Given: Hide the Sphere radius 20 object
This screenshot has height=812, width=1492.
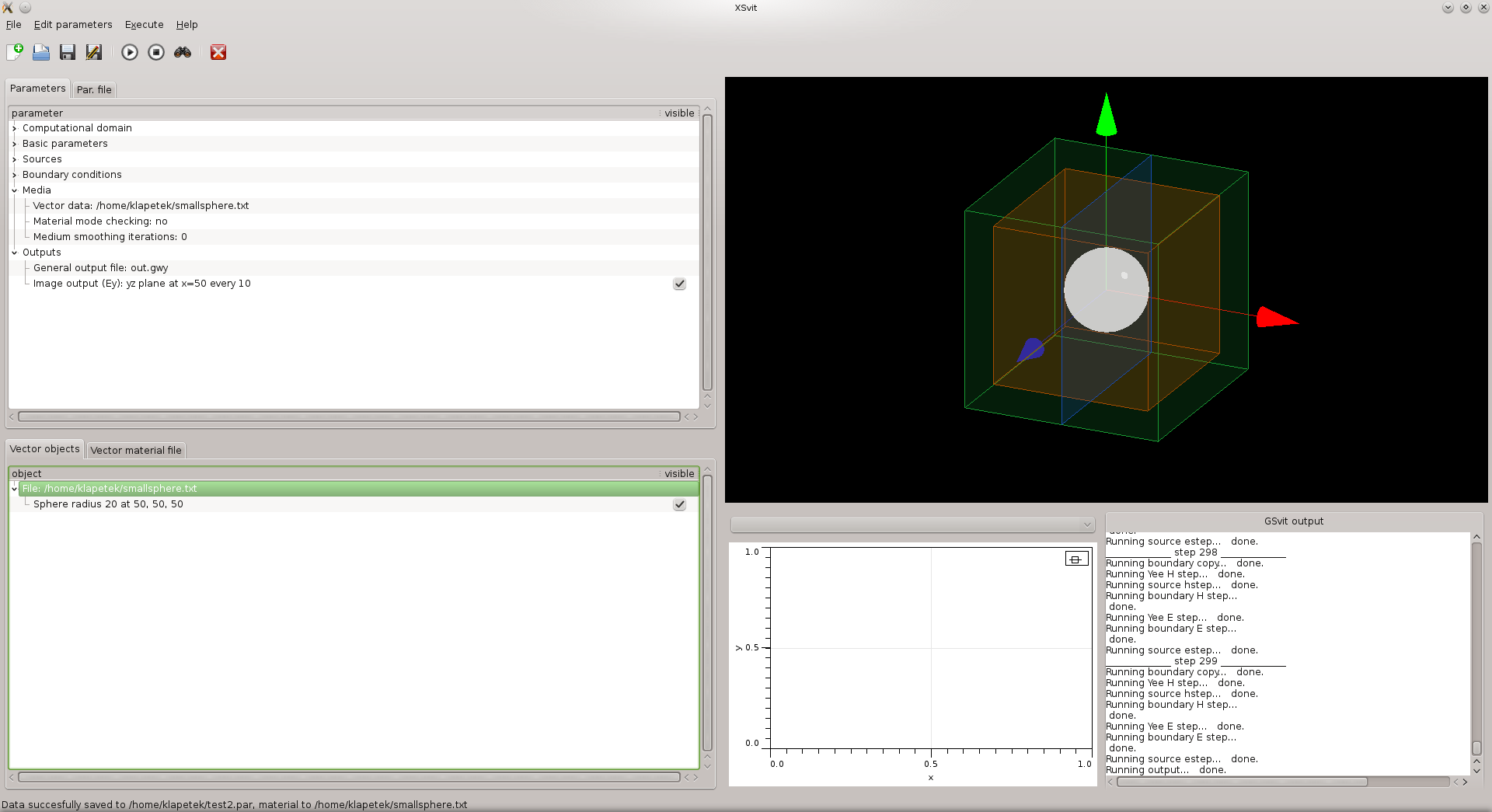Looking at the screenshot, I should [679, 504].
